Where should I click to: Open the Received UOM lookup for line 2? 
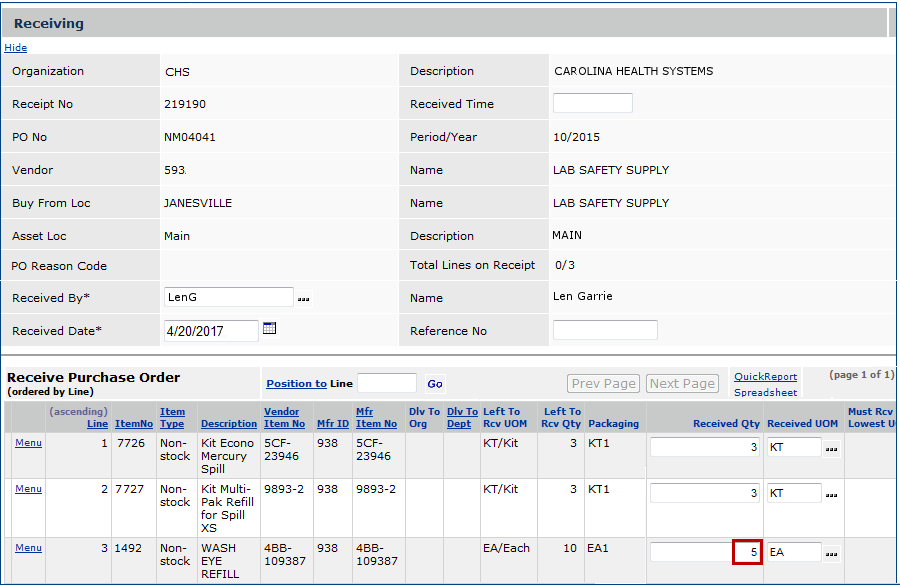[832, 494]
